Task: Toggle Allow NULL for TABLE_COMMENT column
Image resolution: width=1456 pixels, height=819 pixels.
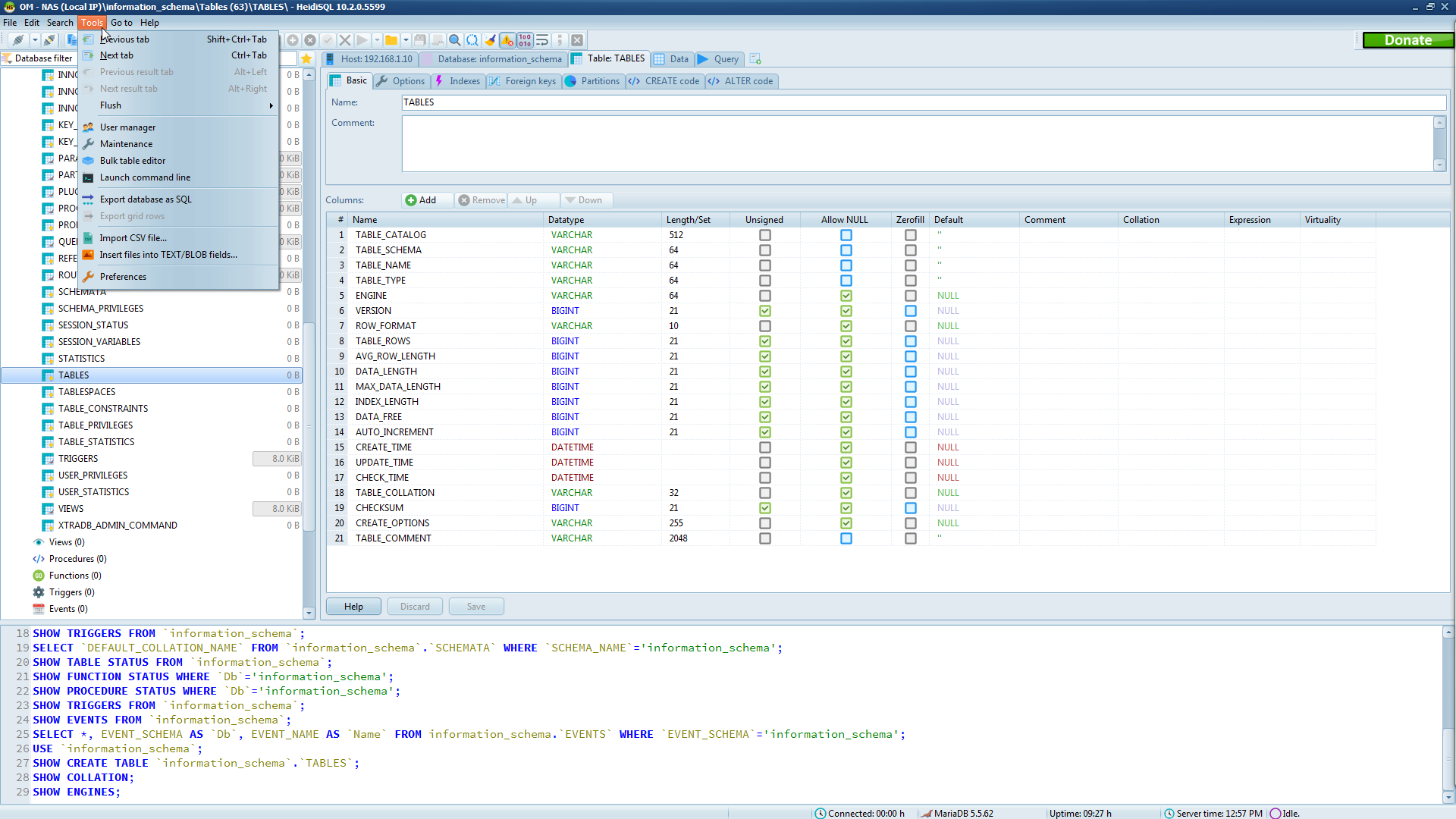Action: (x=846, y=538)
